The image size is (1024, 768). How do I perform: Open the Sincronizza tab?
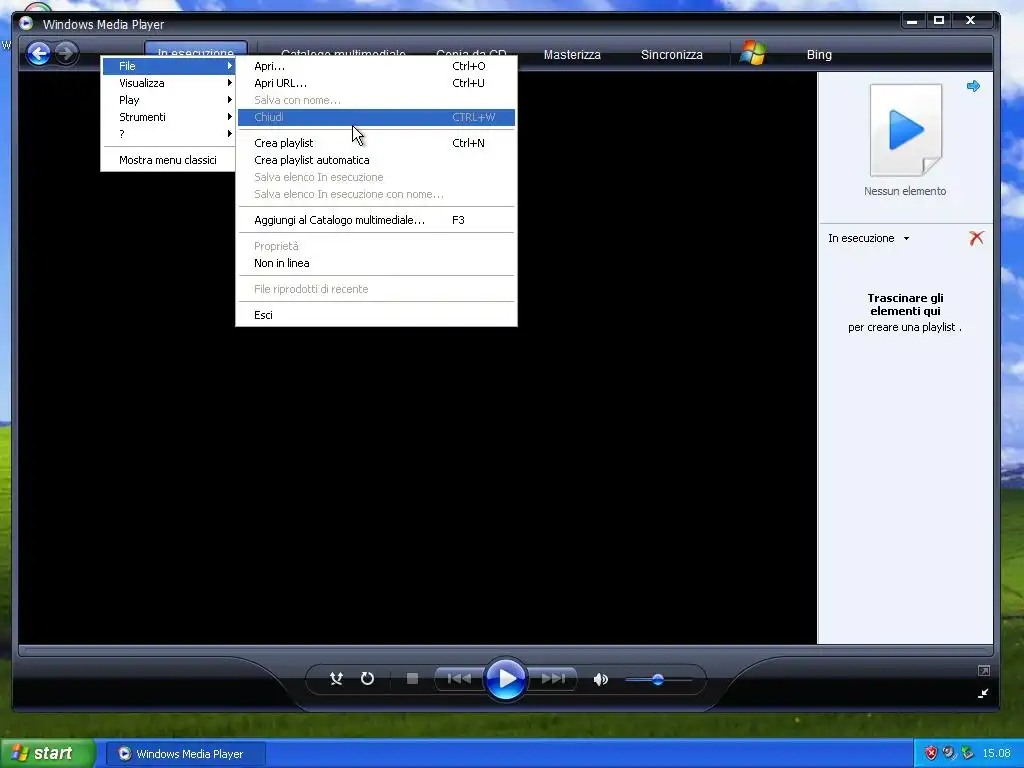671,55
